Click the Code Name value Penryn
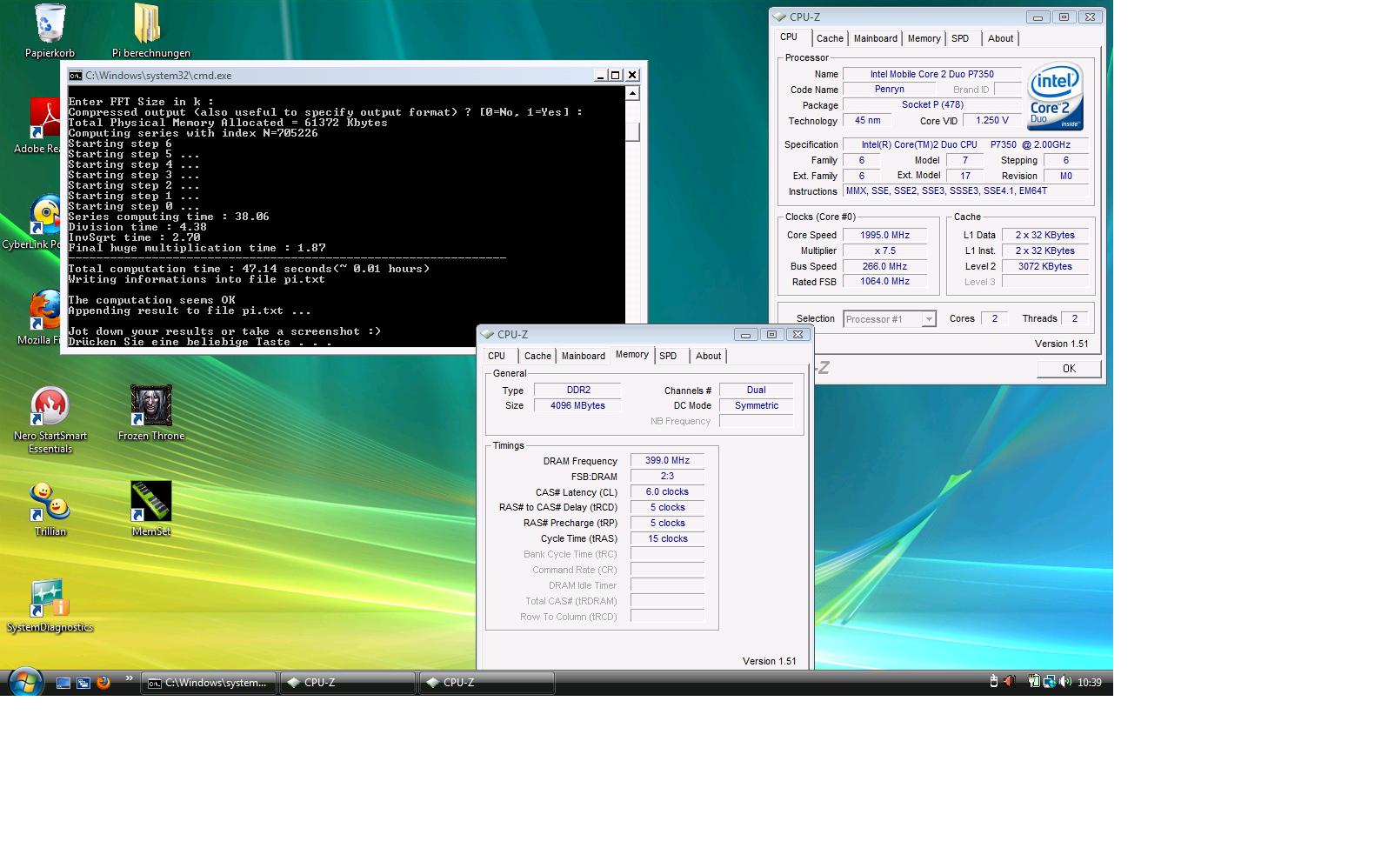Screen dimensions: 1388x868 pyautogui.click(x=889, y=90)
